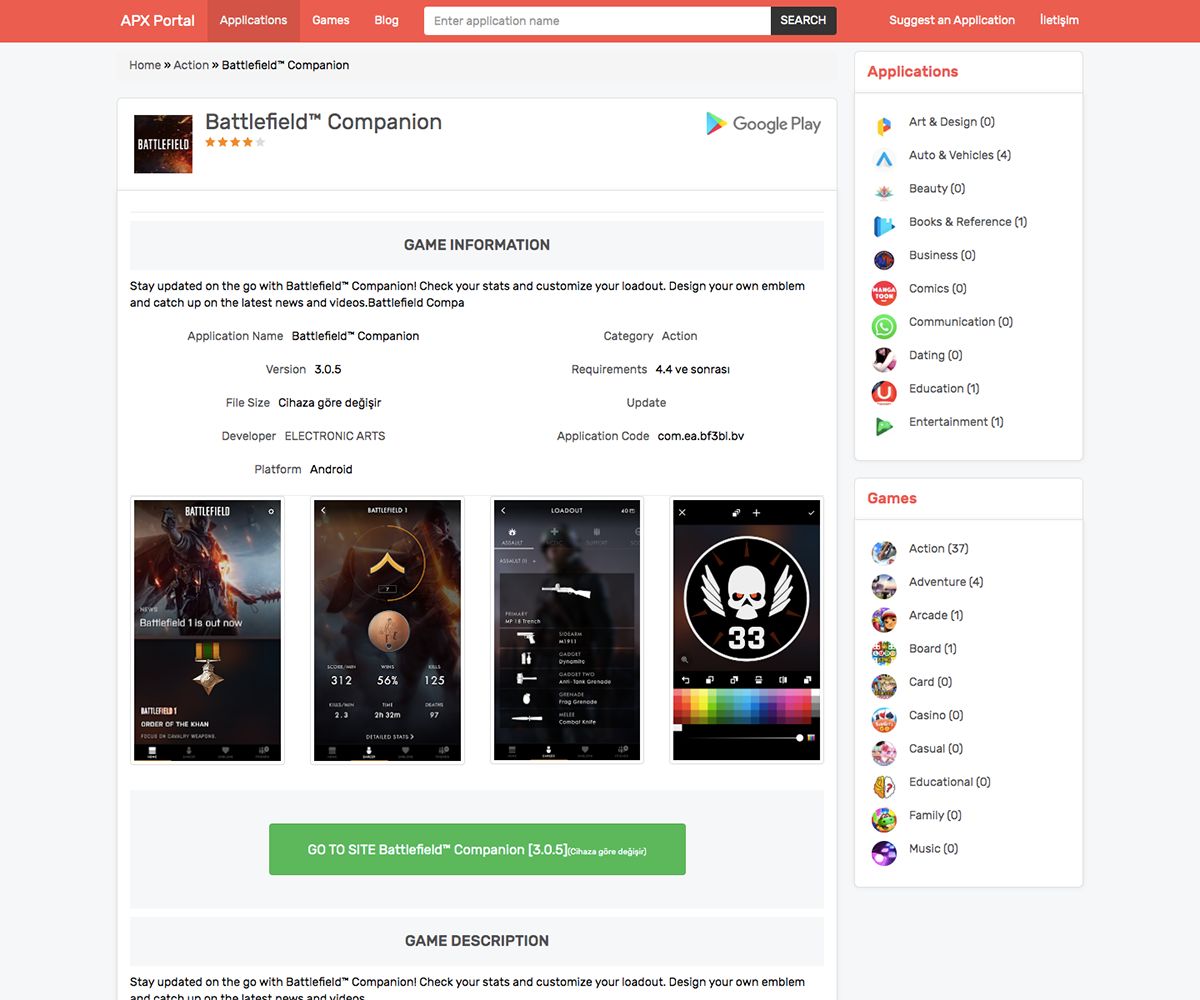Viewport: 1200px width, 1000px height.
Task: Click the Education category icon
Action: [884, 392]
